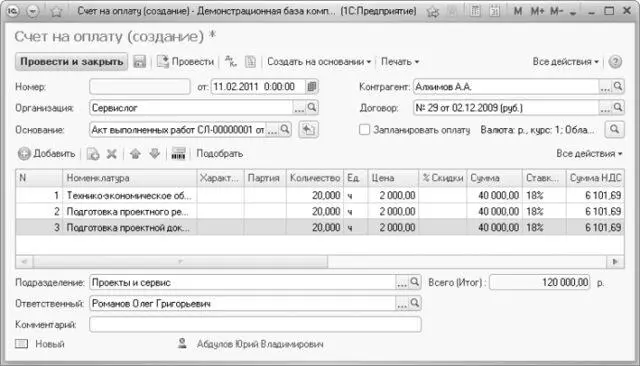
Task: Click the horizontal scrollbar of the table
Action: click(x=180, y=262)
